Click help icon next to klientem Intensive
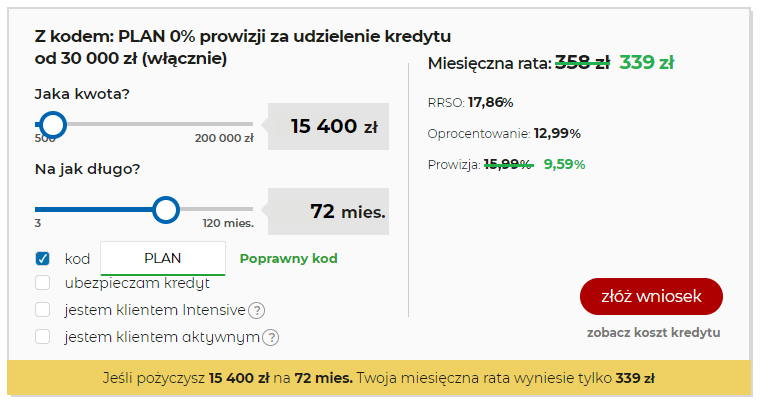This screenshot has width=763, height=405. coord(256,310)
